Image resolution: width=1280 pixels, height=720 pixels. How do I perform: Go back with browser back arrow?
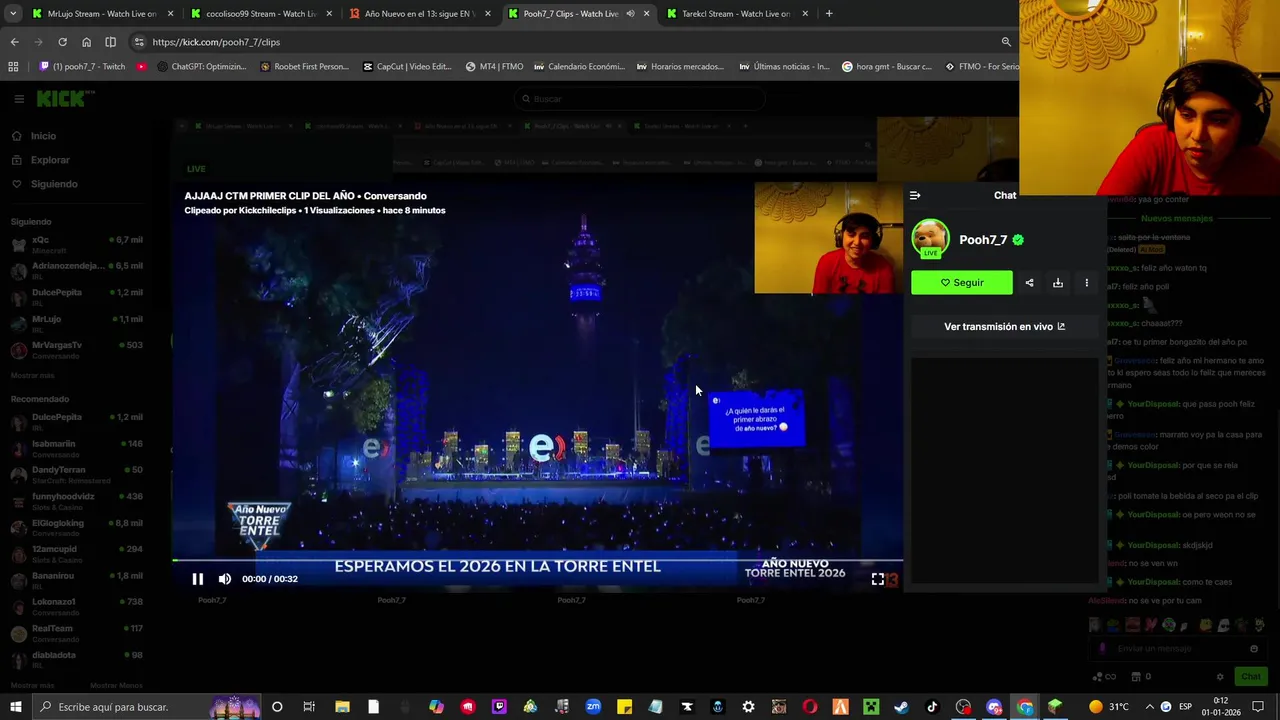(x=14, y=42)
